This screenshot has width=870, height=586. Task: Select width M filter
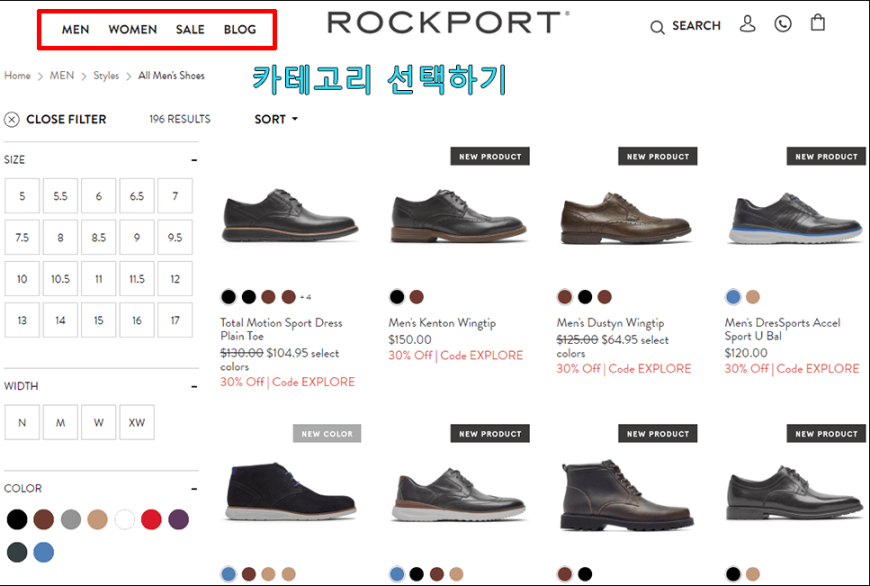click(60, 422)
